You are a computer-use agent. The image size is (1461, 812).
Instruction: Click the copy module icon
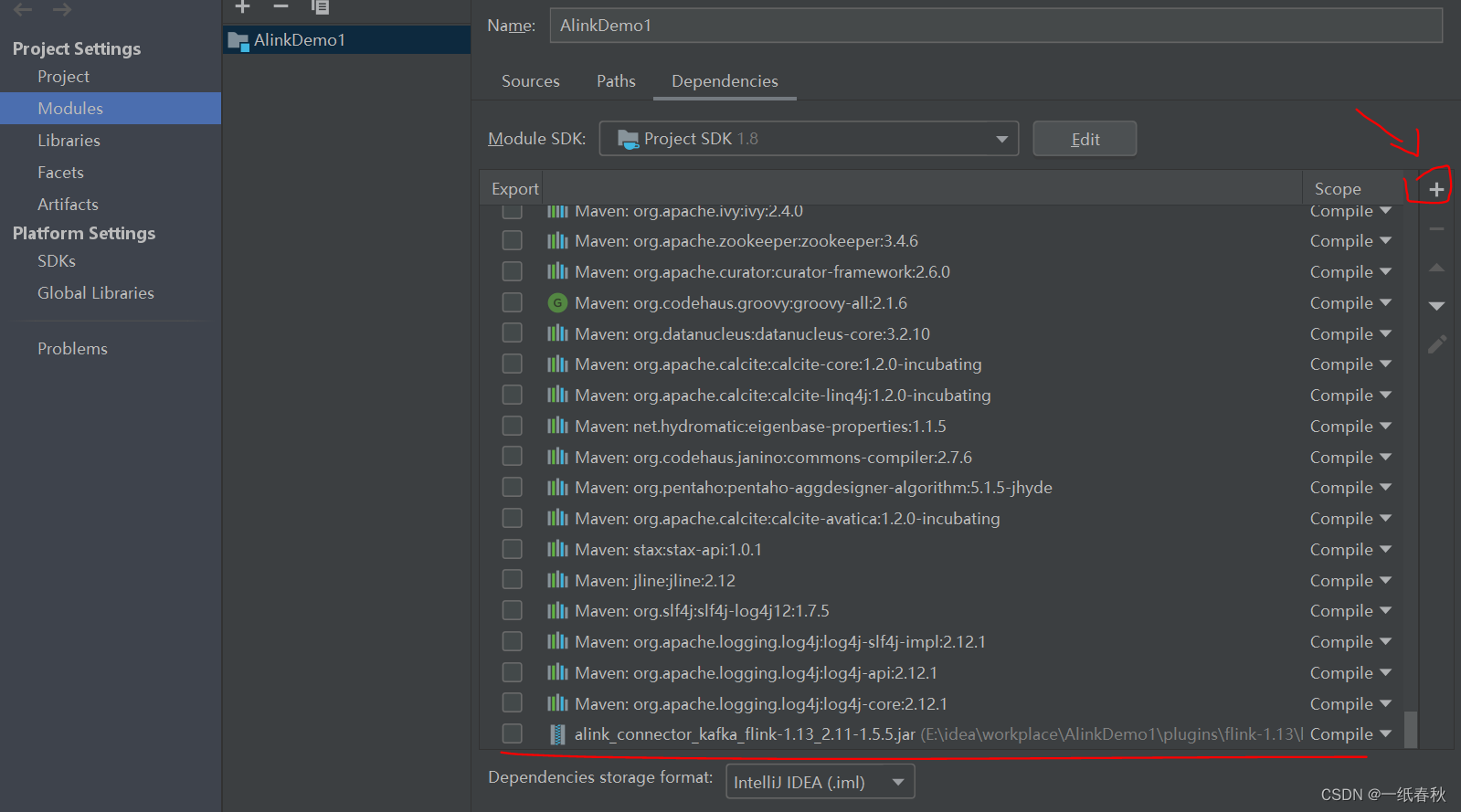click(x=320, y=6)
